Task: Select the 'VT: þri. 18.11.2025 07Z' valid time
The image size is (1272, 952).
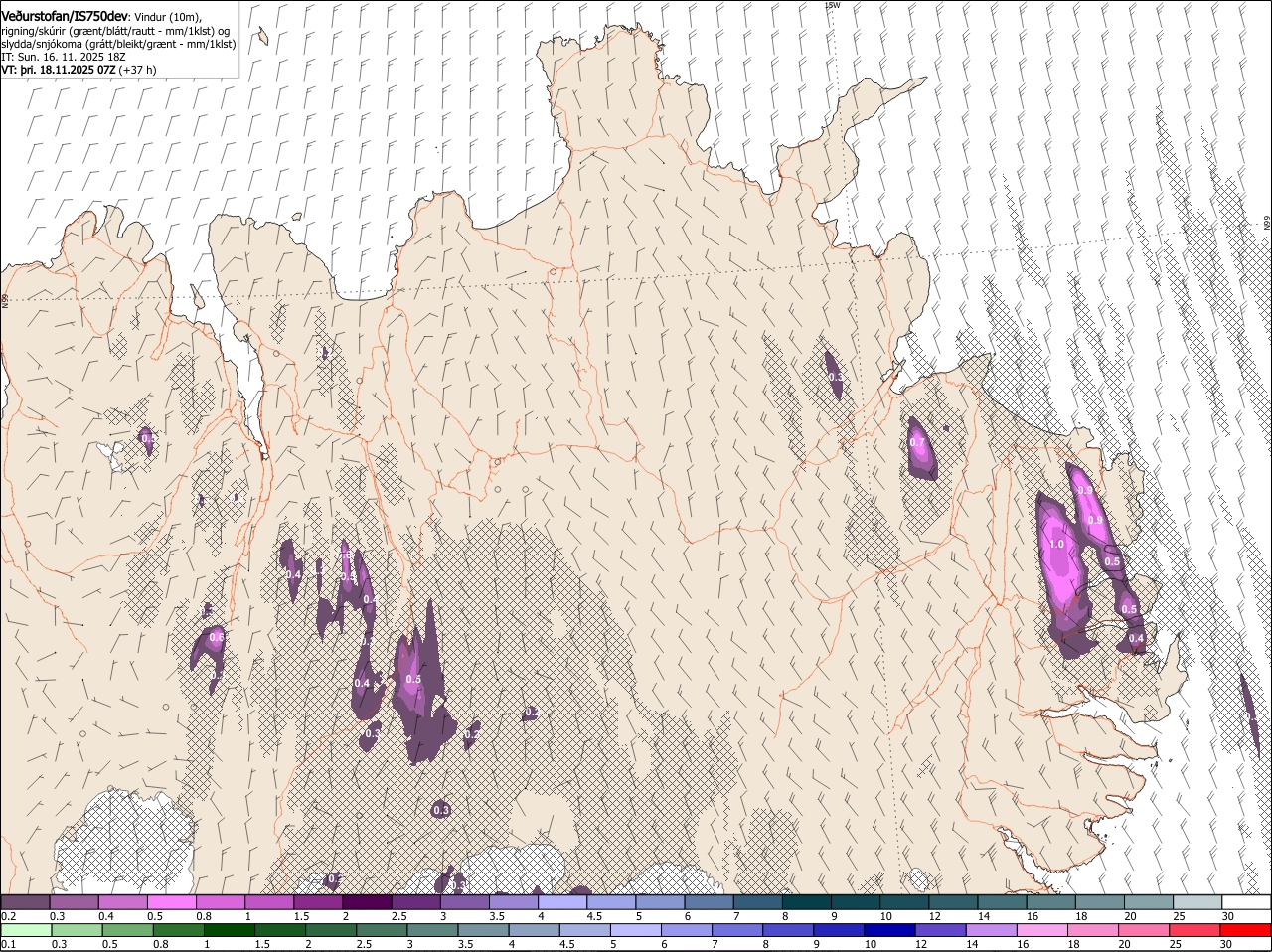Action: [58, 70]
